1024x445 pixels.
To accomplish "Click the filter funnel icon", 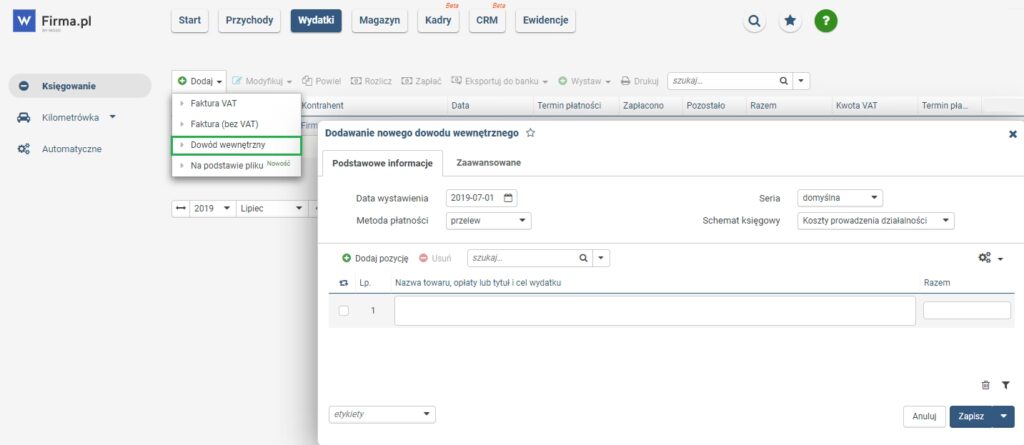I will tap(1005, 384).
